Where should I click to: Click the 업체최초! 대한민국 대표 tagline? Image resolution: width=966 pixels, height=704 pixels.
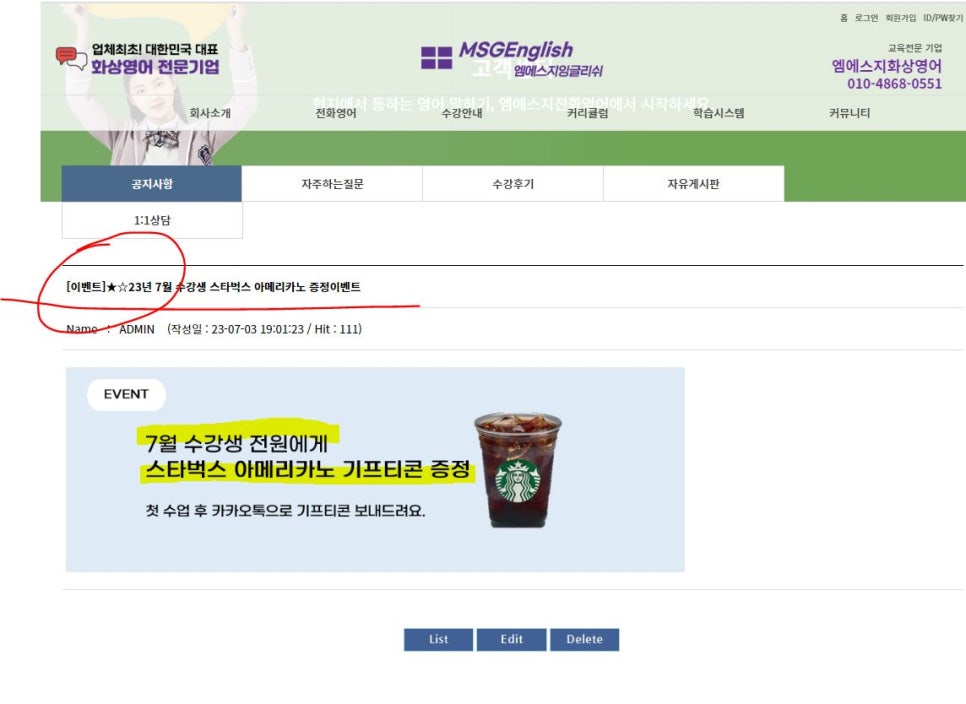[x=155, y=49]
